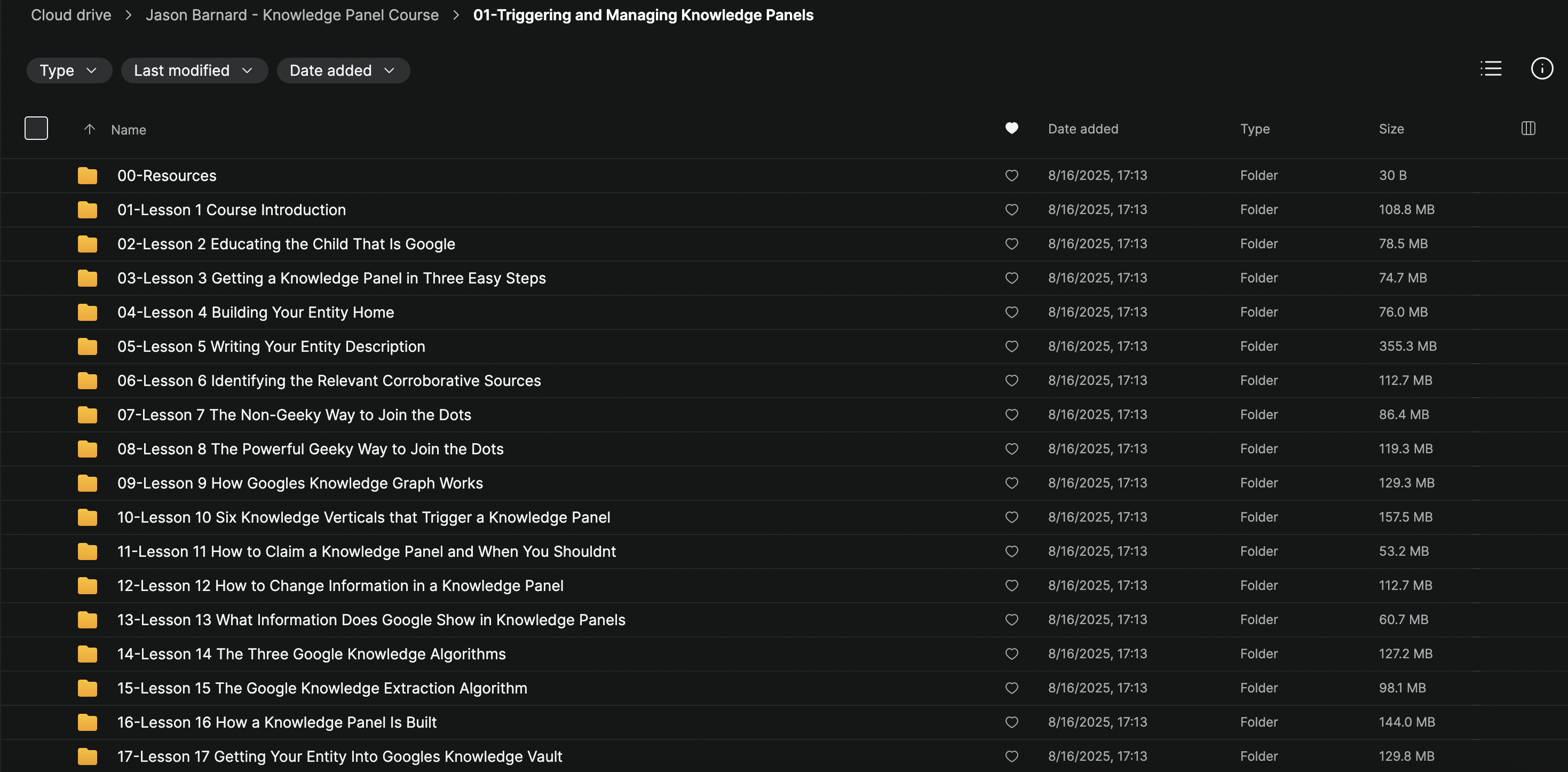Image resolution: width=1568 pixels, height=772 pixels.
Task: Open the info panel icon
Action: pyautogui.click(x=1541, y=69)
